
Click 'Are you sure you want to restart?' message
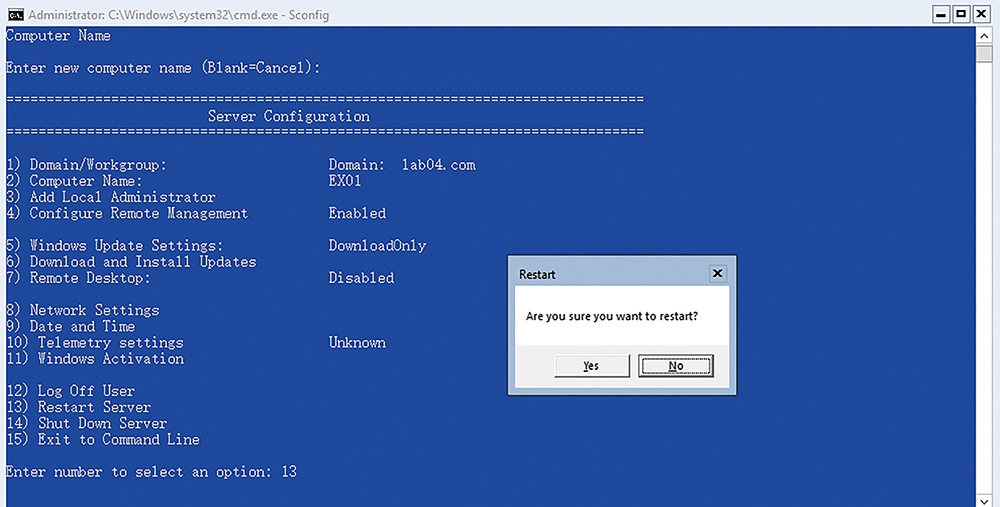[612, 316]
